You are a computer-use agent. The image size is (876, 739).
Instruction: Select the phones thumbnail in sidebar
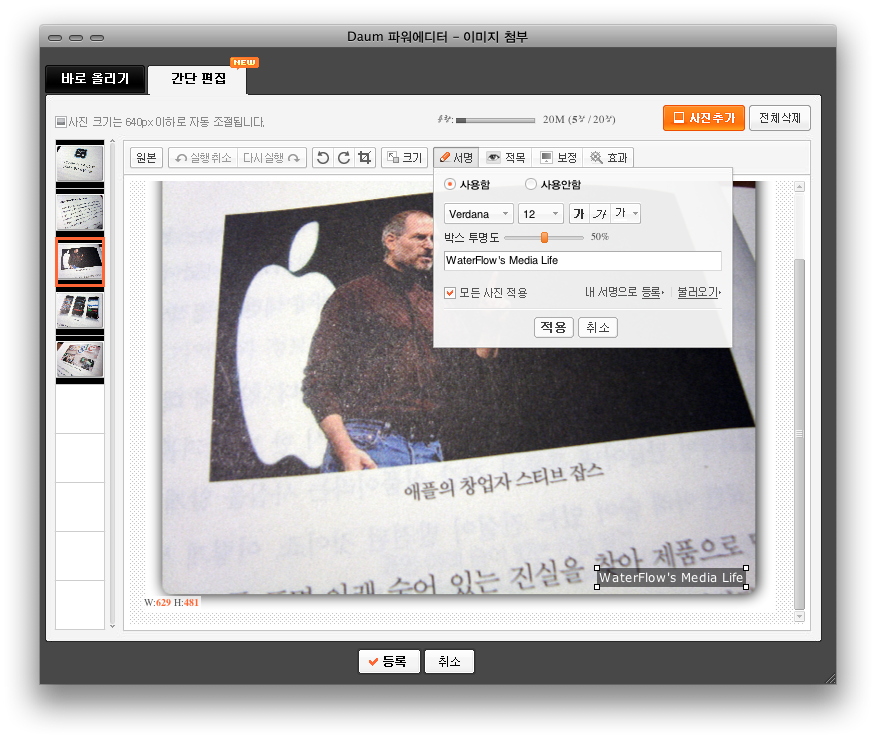pos(80,311)
